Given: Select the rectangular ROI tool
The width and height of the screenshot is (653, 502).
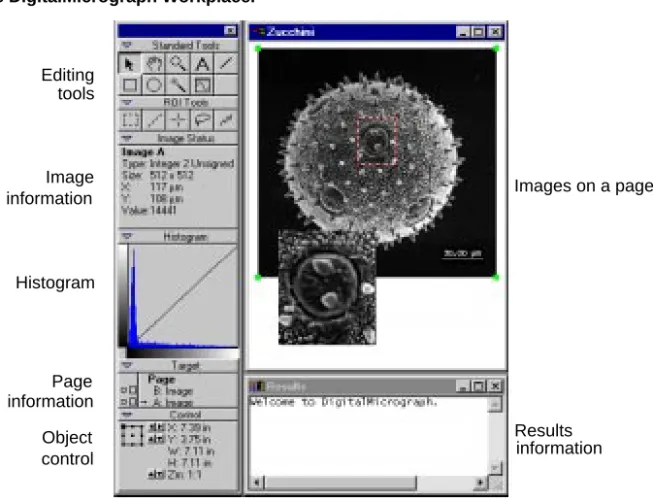Looking at the screenshot, I should coord(130,120).
